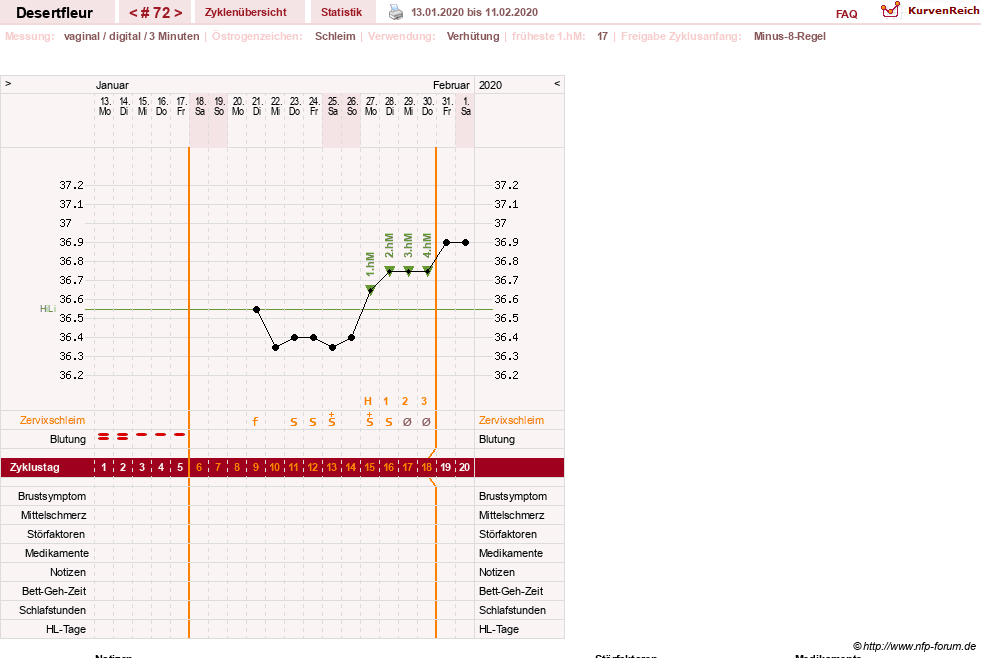
Task: Select the 4.hM temperature marker
Action: point(427,270)
